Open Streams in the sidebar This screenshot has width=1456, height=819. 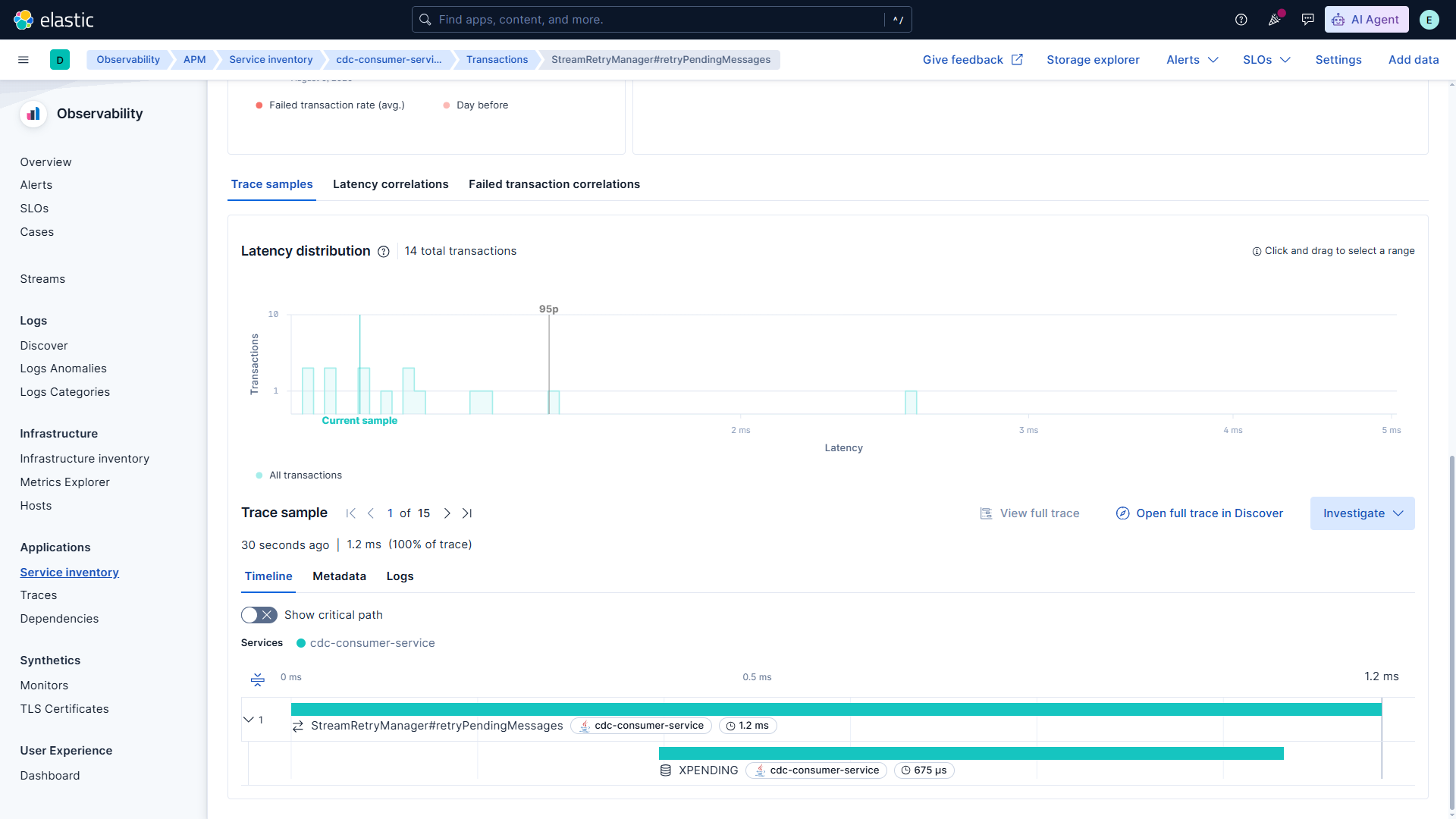pyautogui.click(x=42, y=279)
